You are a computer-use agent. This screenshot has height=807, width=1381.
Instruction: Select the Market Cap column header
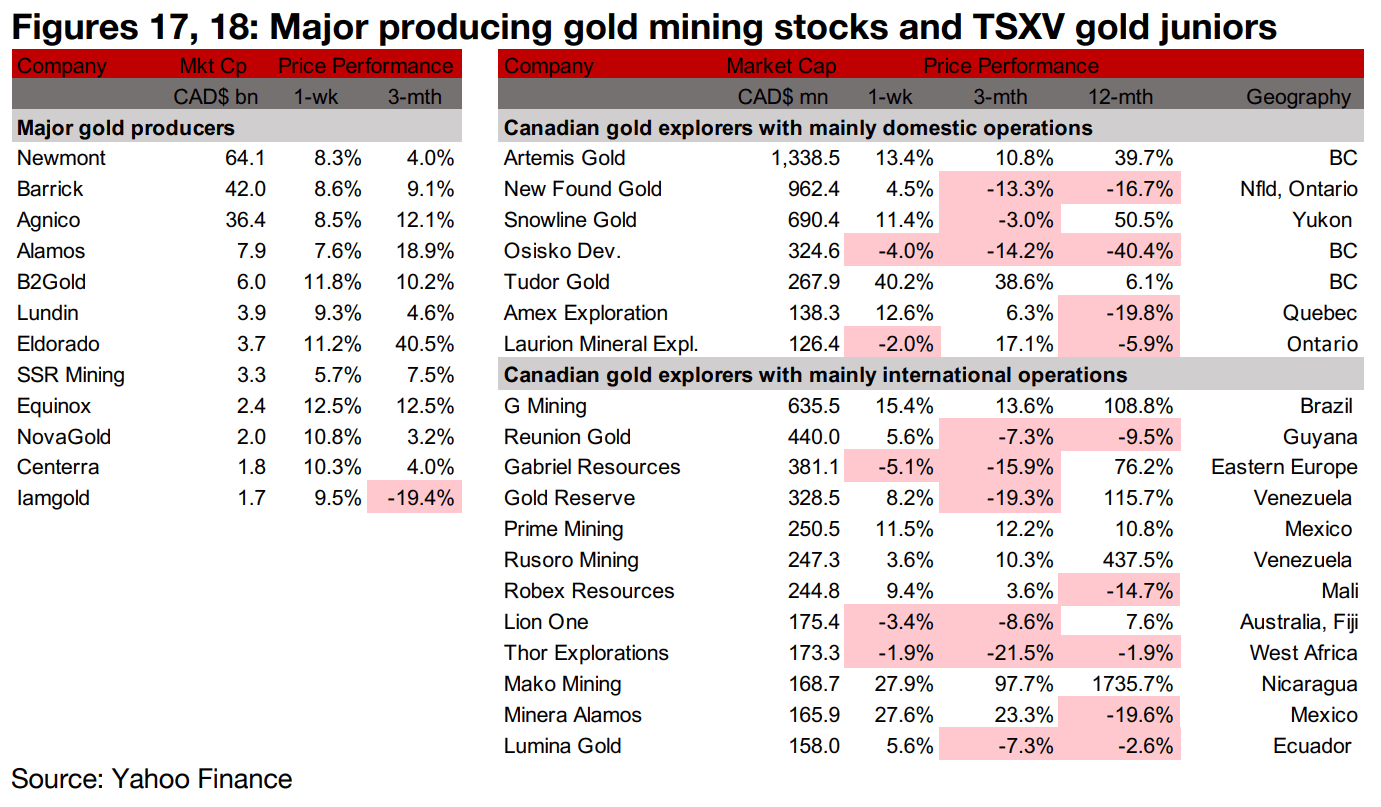pos(781,67)
